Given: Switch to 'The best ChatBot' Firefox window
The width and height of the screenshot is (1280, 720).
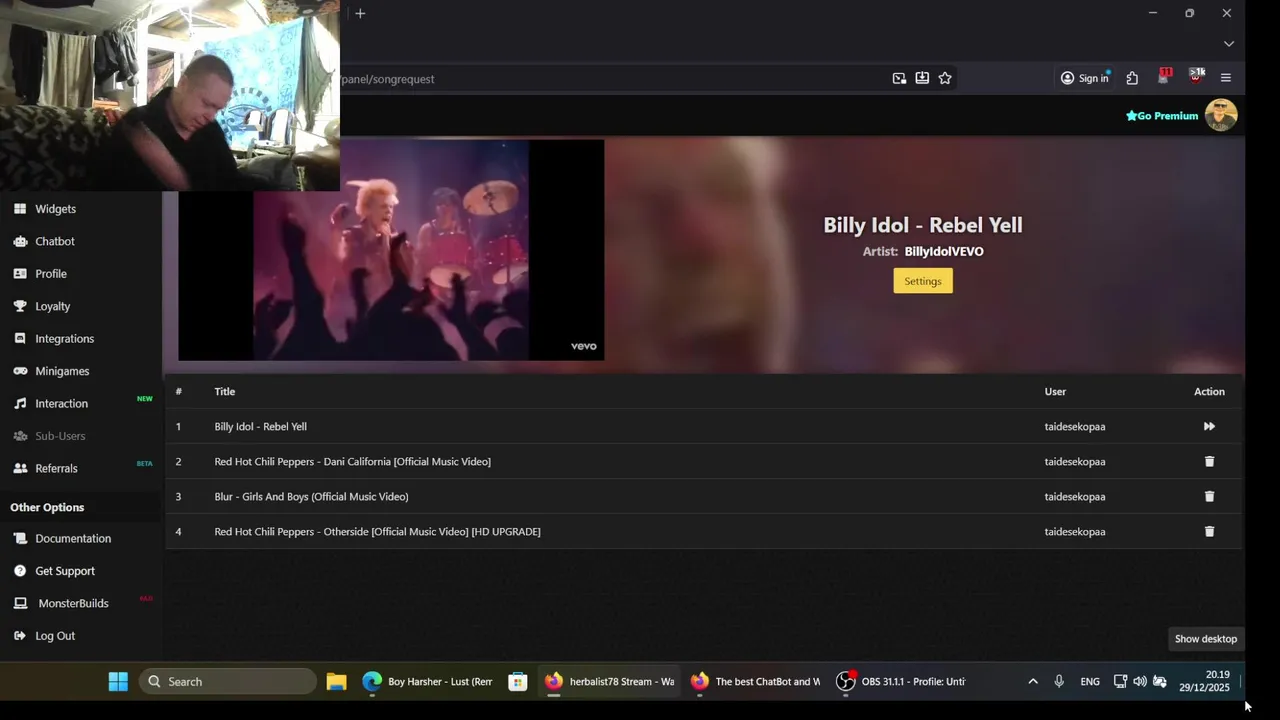Looking at the screenshot, I should point(755,682).
